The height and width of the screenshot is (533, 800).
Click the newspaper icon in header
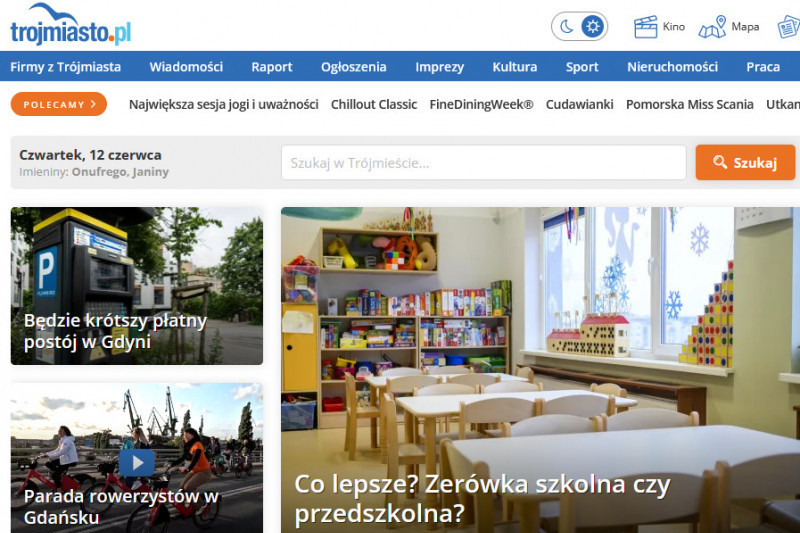(x=788, y=27)
